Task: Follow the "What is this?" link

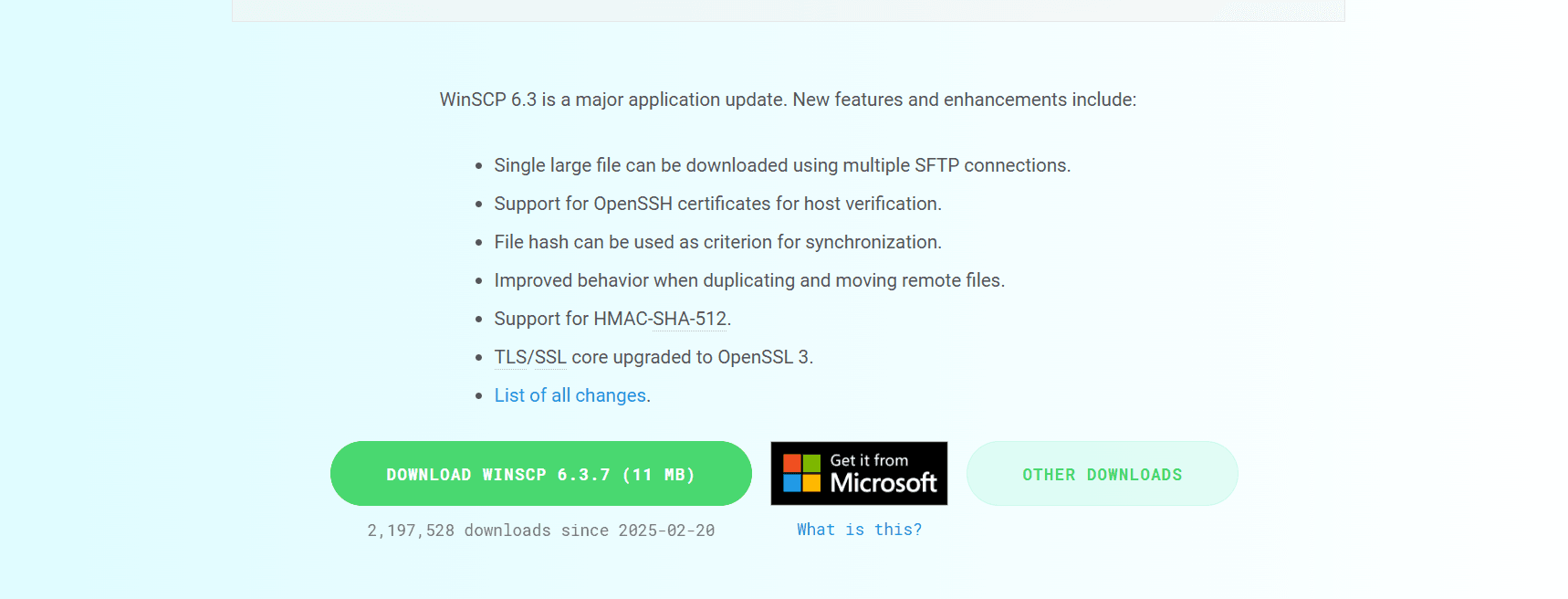Action: point(859,530)
